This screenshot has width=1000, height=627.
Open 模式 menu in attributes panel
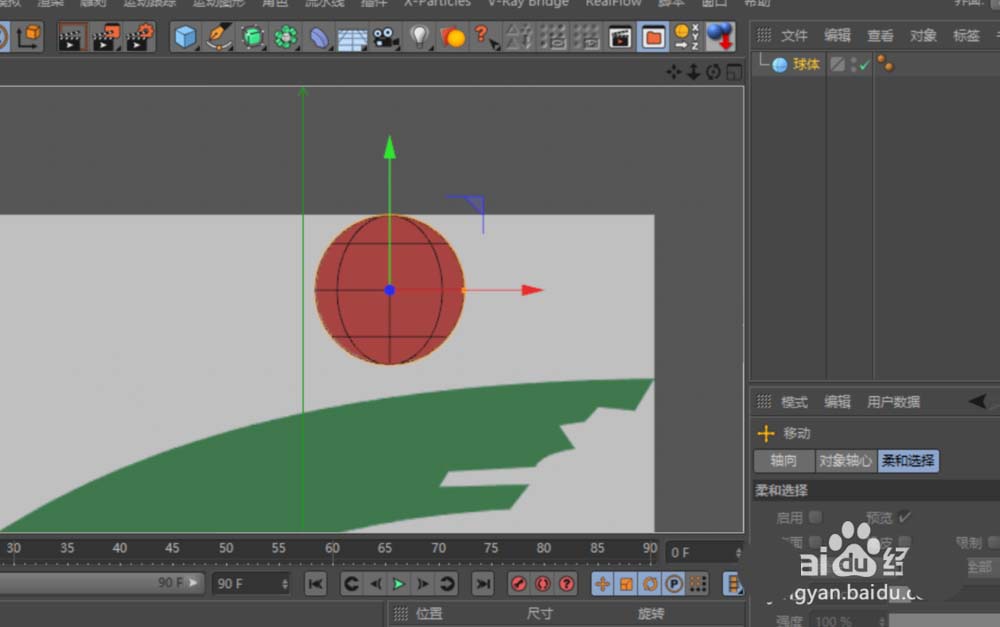pos(794,402)
